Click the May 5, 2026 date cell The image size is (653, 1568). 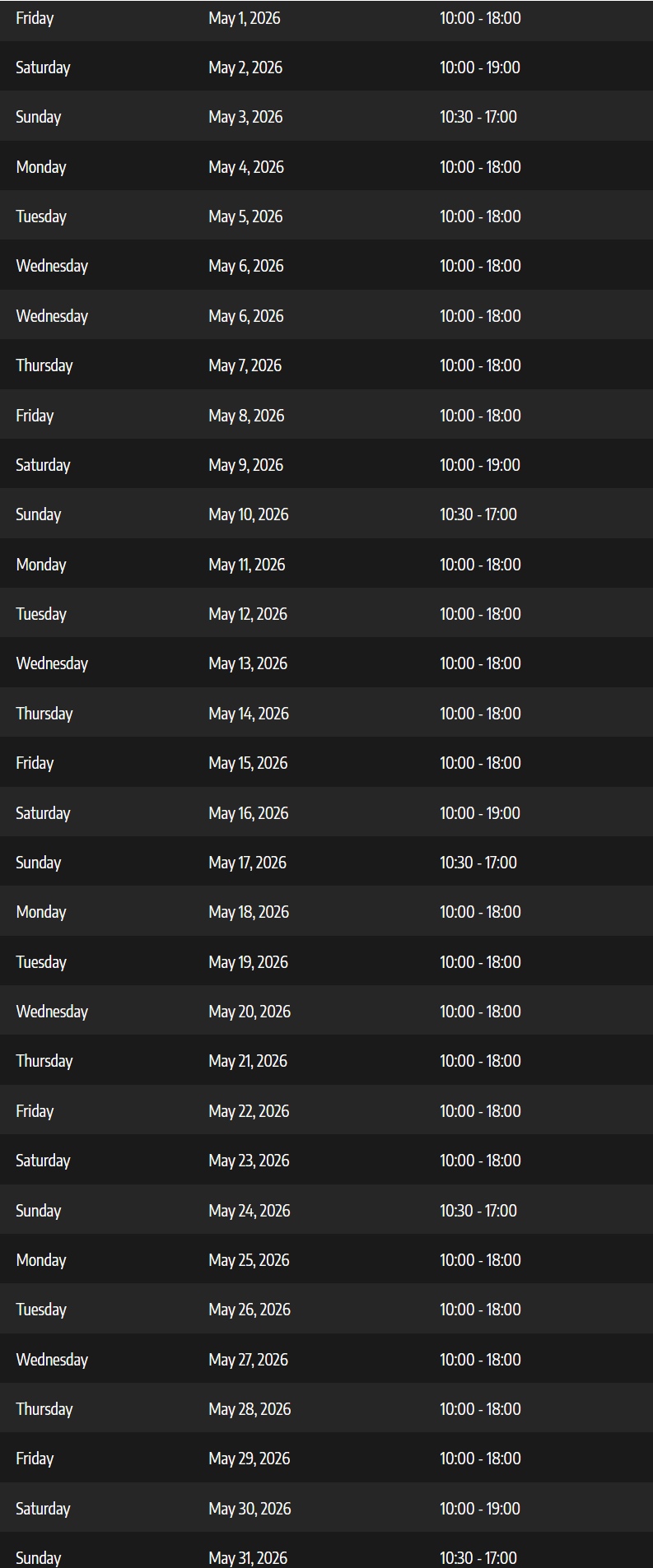[x=245, y=216]
